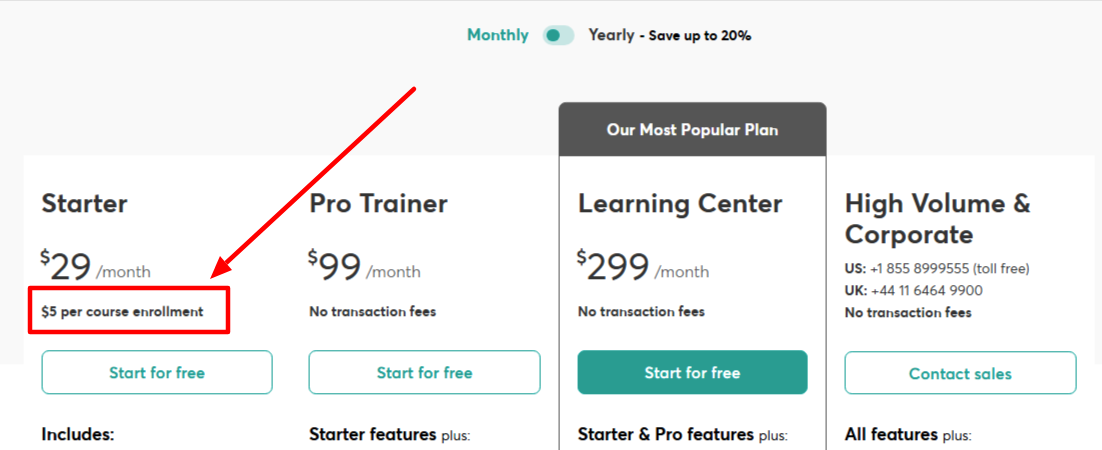Screen dimensions: 1102x450
Task: Select the Monthly billing label
Action: [x=497, y=35]
